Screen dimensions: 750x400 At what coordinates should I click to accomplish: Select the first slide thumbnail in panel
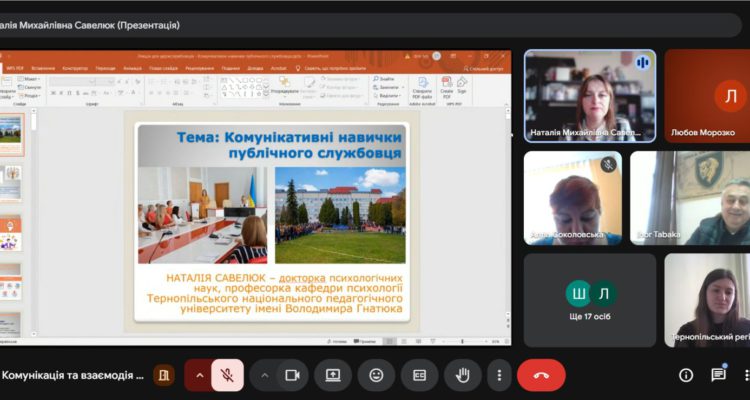pyautogui.click(x=11, y=129)
